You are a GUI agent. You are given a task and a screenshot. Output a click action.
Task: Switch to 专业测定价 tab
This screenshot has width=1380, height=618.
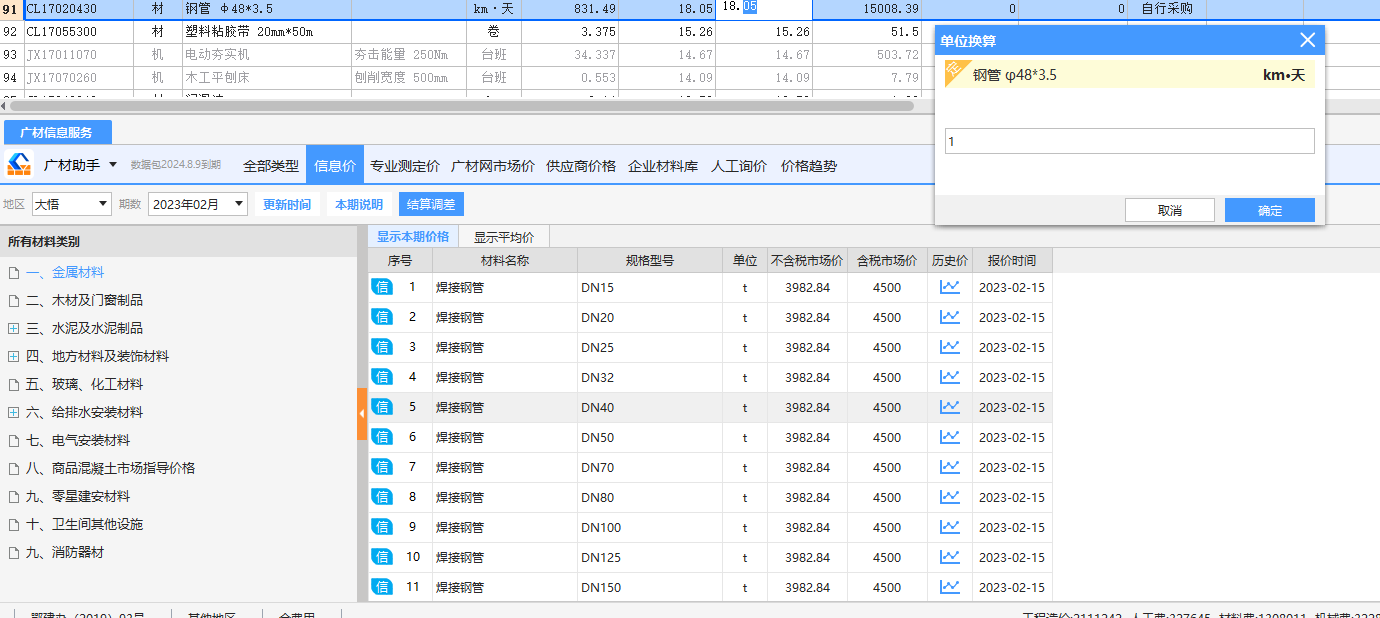(405, 166)
